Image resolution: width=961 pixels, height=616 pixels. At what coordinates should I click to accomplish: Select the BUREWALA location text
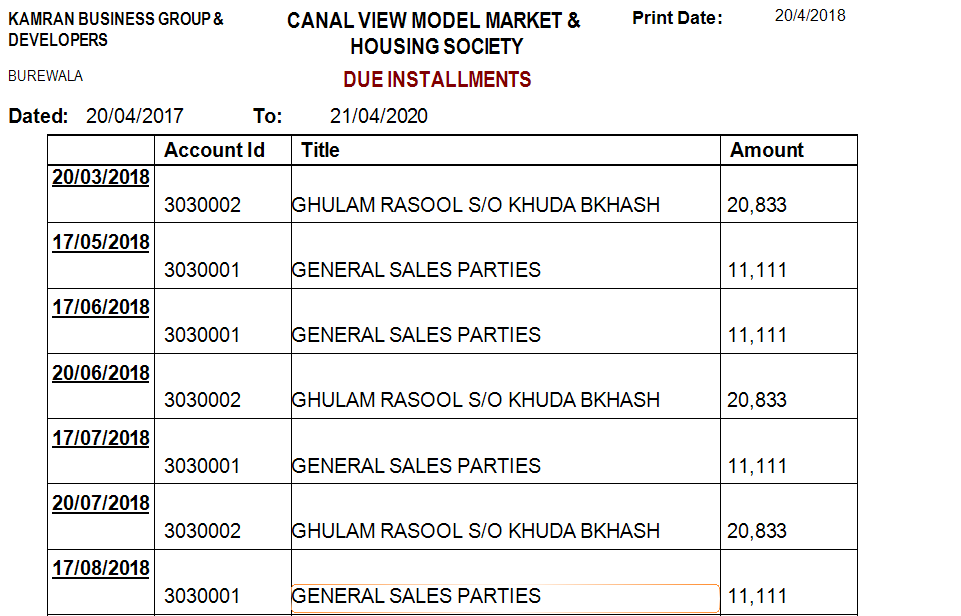tap(45, 76)
